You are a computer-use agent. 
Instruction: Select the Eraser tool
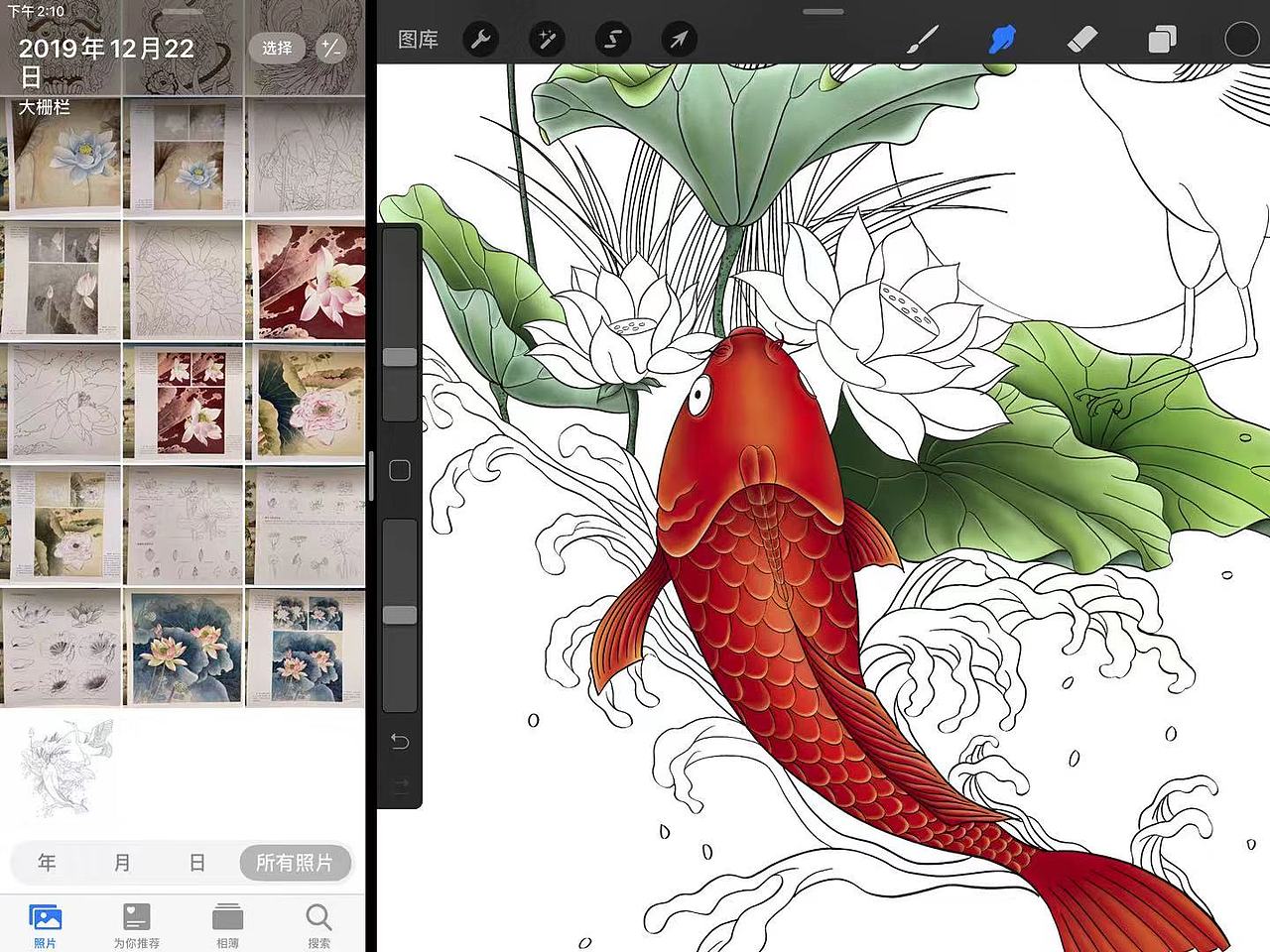(1082, 40)
